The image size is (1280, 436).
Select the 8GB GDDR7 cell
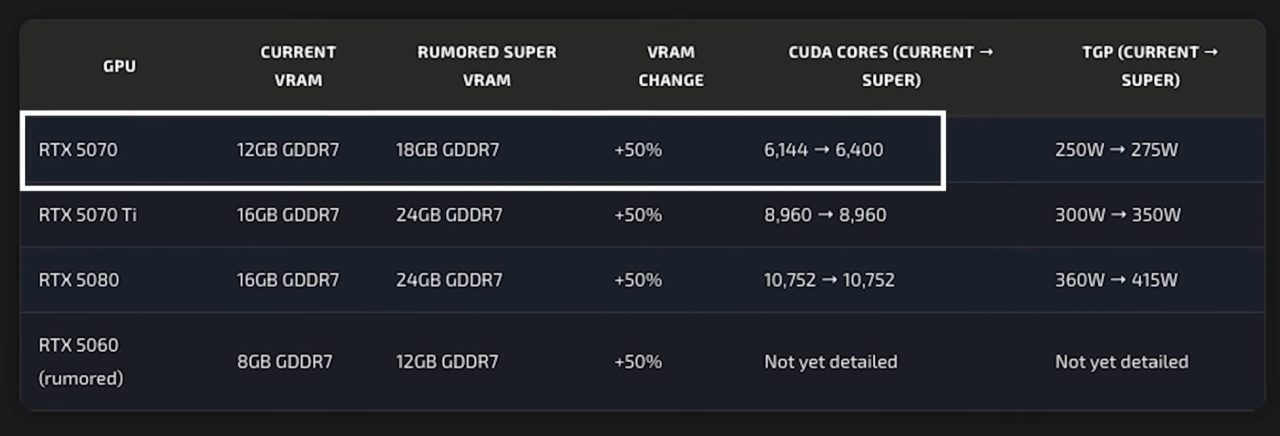[x=285, y=362]
